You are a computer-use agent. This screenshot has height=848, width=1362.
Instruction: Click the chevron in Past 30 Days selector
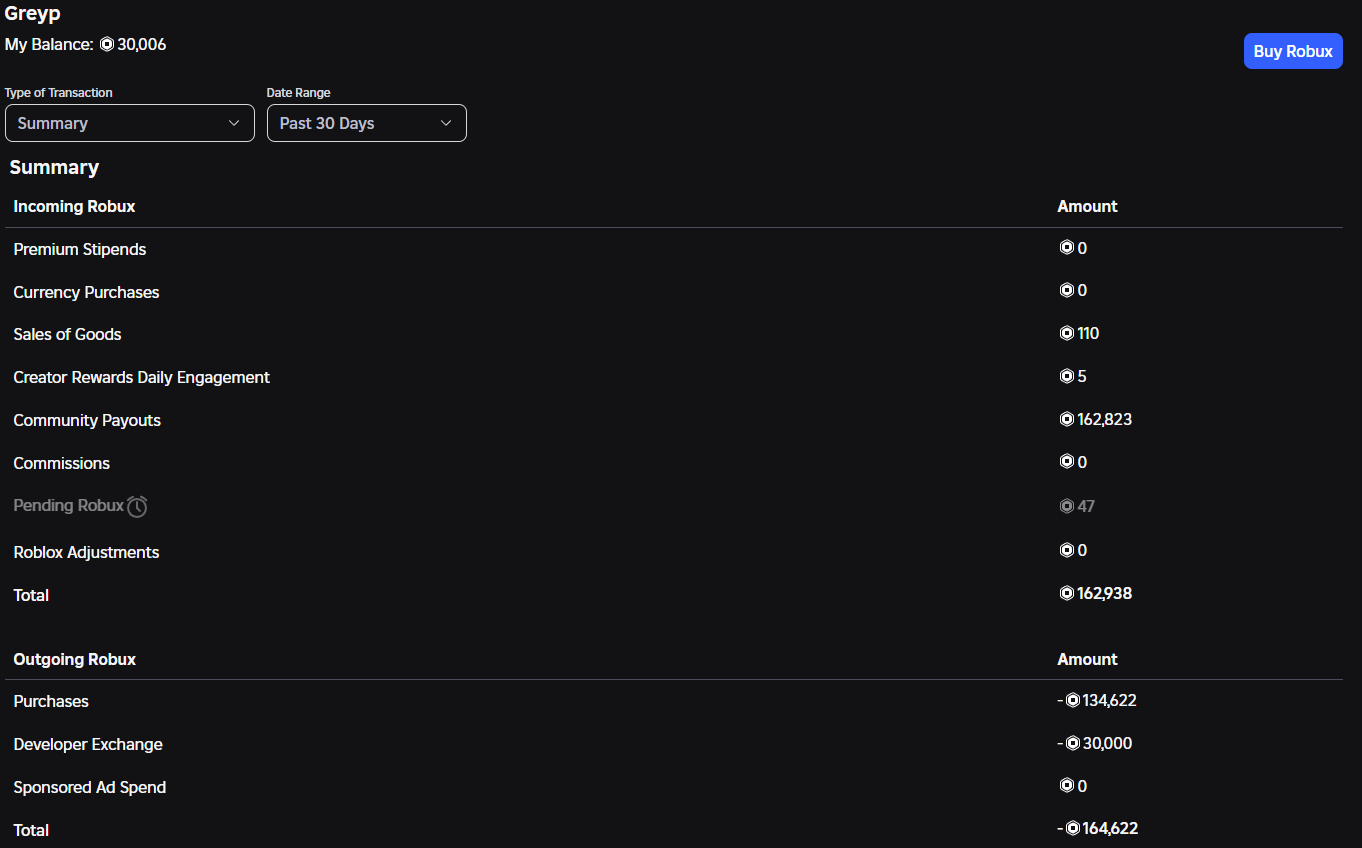[446, 123]
